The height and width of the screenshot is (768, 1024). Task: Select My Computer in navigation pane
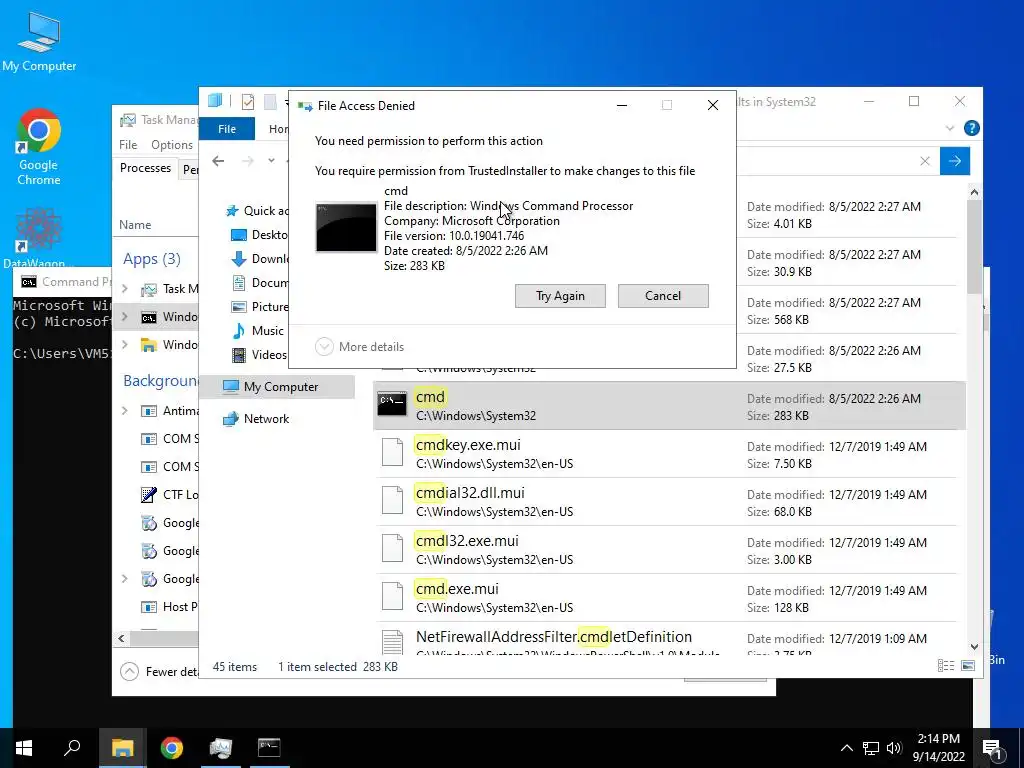[x=278, y=387]
